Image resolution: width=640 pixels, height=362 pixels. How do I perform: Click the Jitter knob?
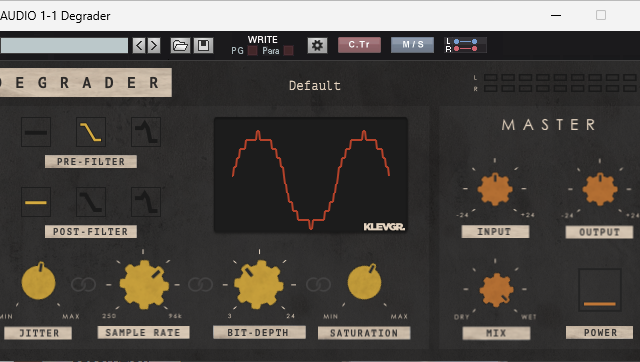coord(38,282)
